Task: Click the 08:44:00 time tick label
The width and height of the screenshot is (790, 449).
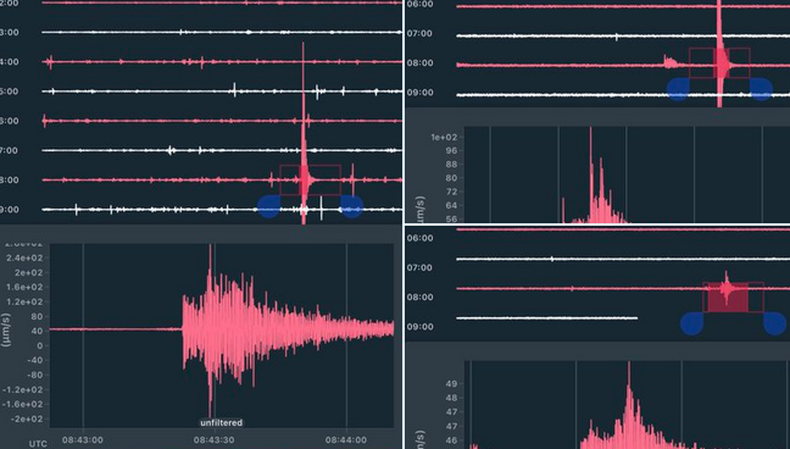Action: pos(346,440)
